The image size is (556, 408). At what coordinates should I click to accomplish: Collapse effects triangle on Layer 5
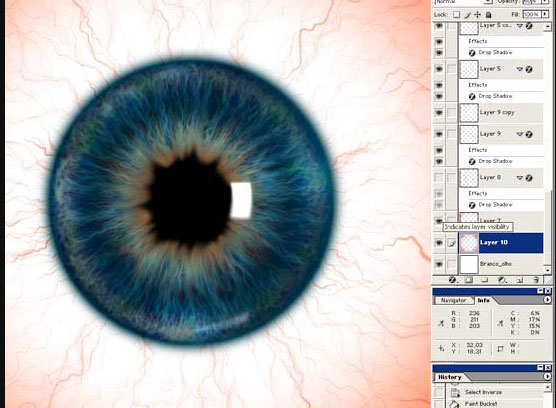click(x=519, y=69)
